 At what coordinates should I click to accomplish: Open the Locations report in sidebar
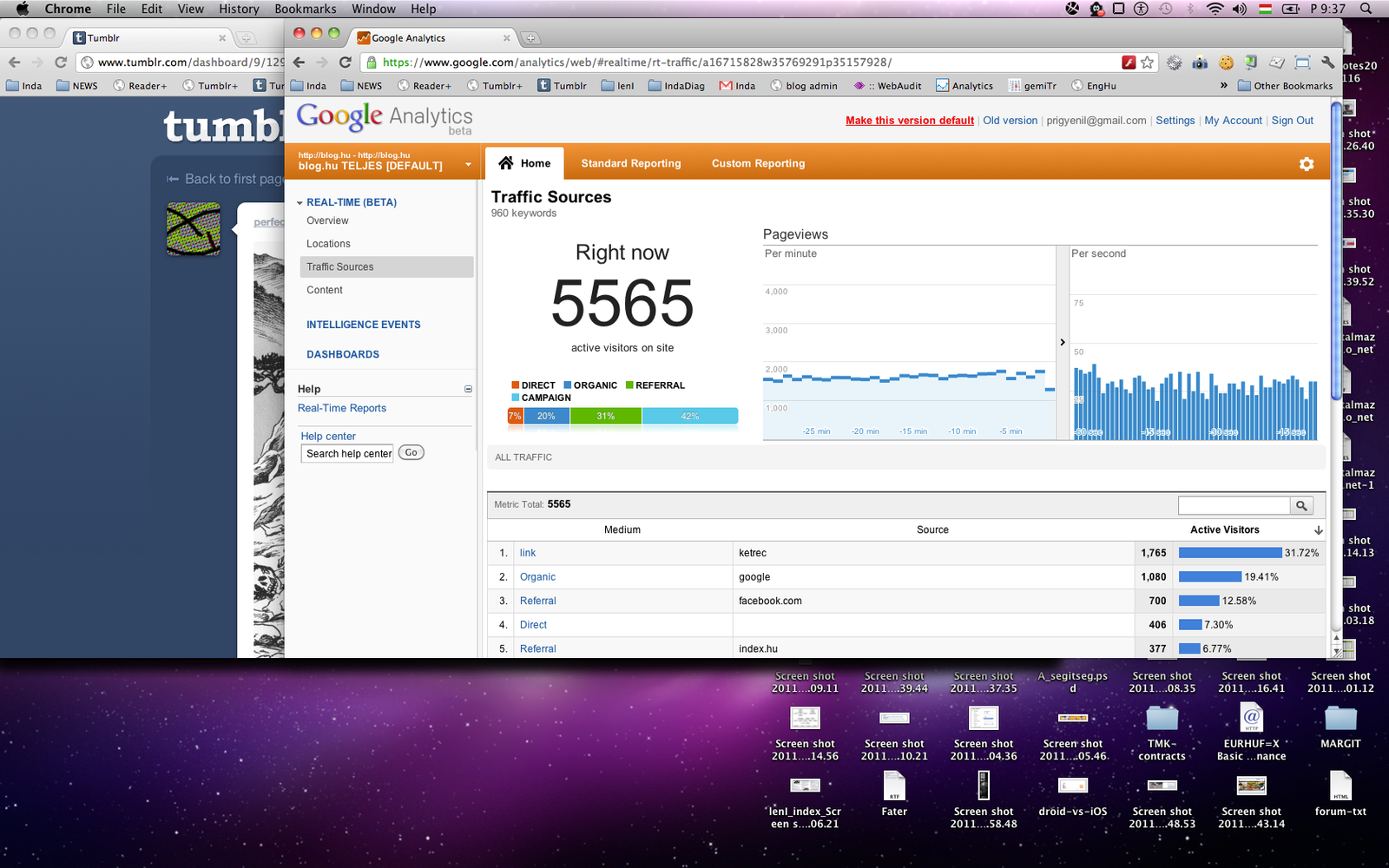(x=328, y=244)
